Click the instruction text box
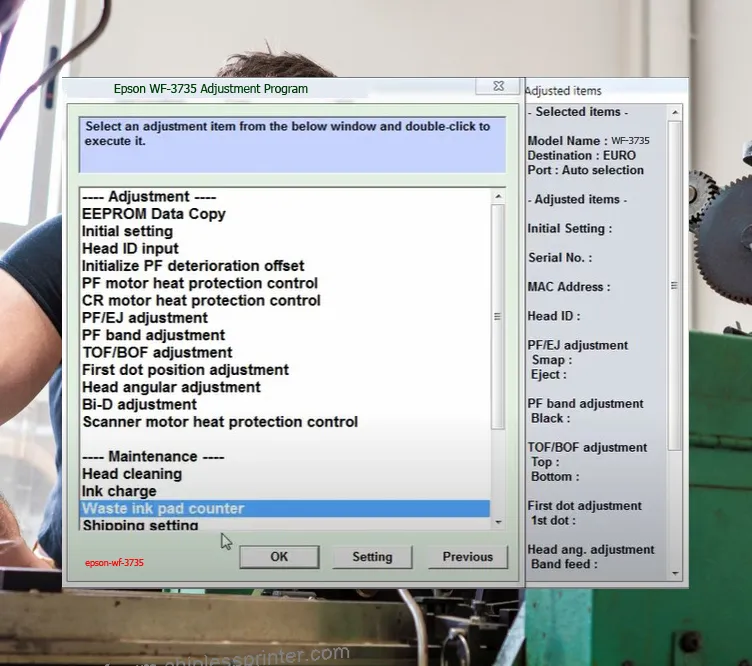The image size is (752, 666). [x=293, y=145]
